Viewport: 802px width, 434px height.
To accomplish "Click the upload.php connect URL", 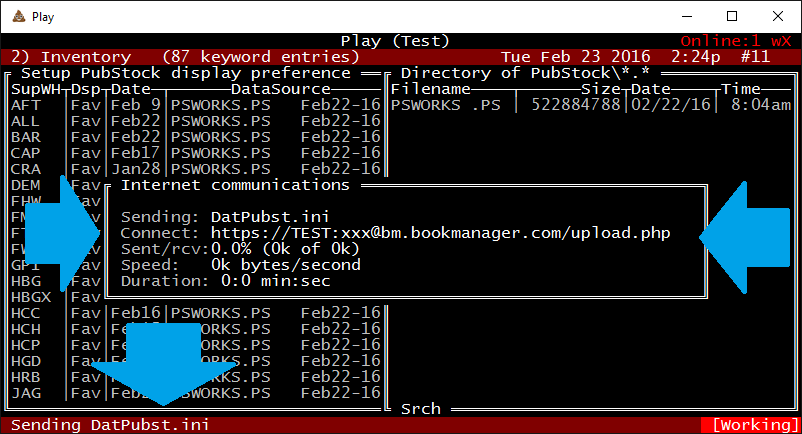I will point(440,233).
